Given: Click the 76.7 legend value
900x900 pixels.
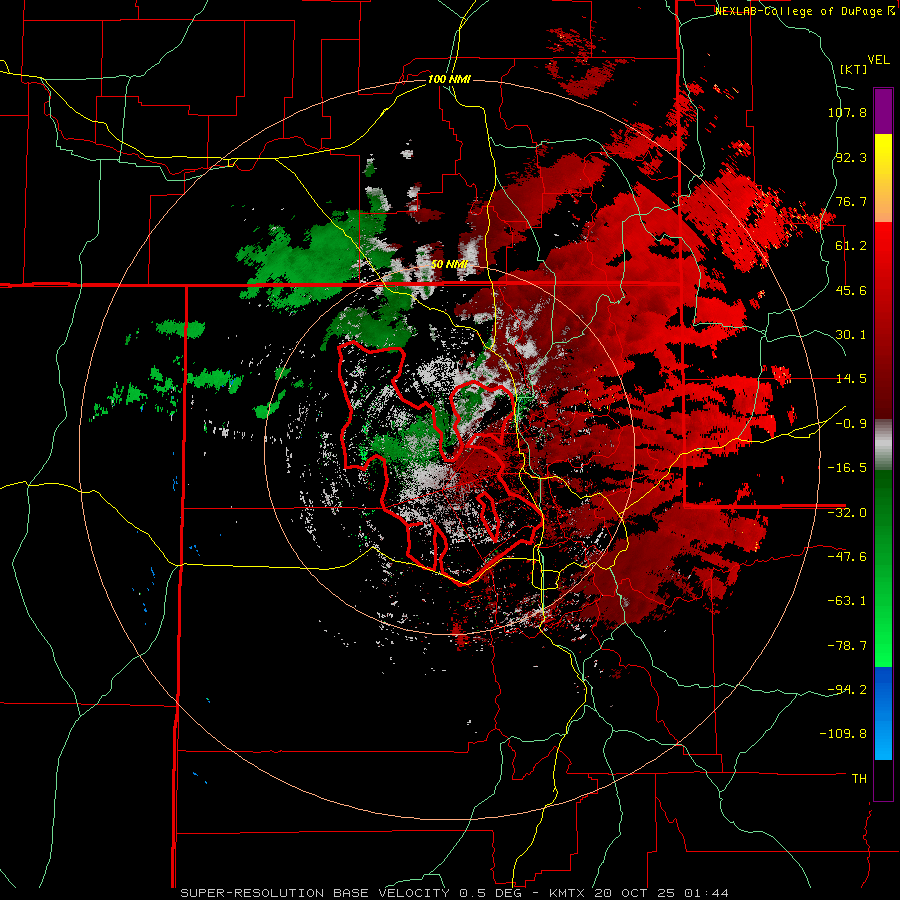Looking at the screenshot, I should [851, 201].
